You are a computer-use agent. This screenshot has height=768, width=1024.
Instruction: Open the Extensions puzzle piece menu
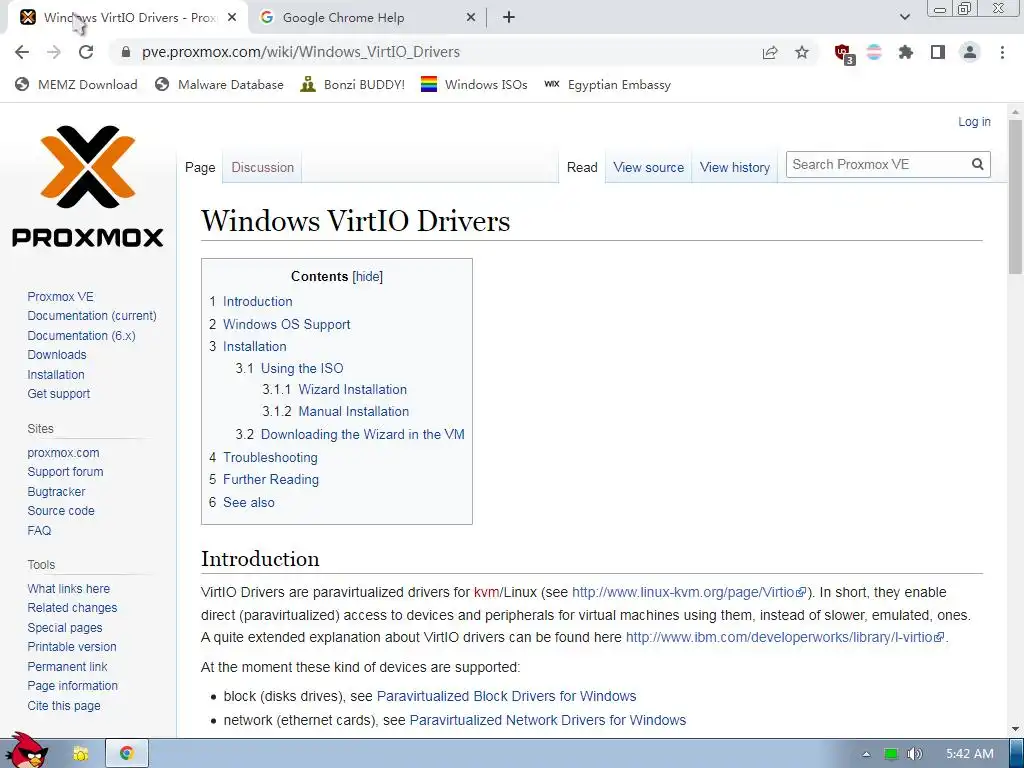click(x=906, y=52)
